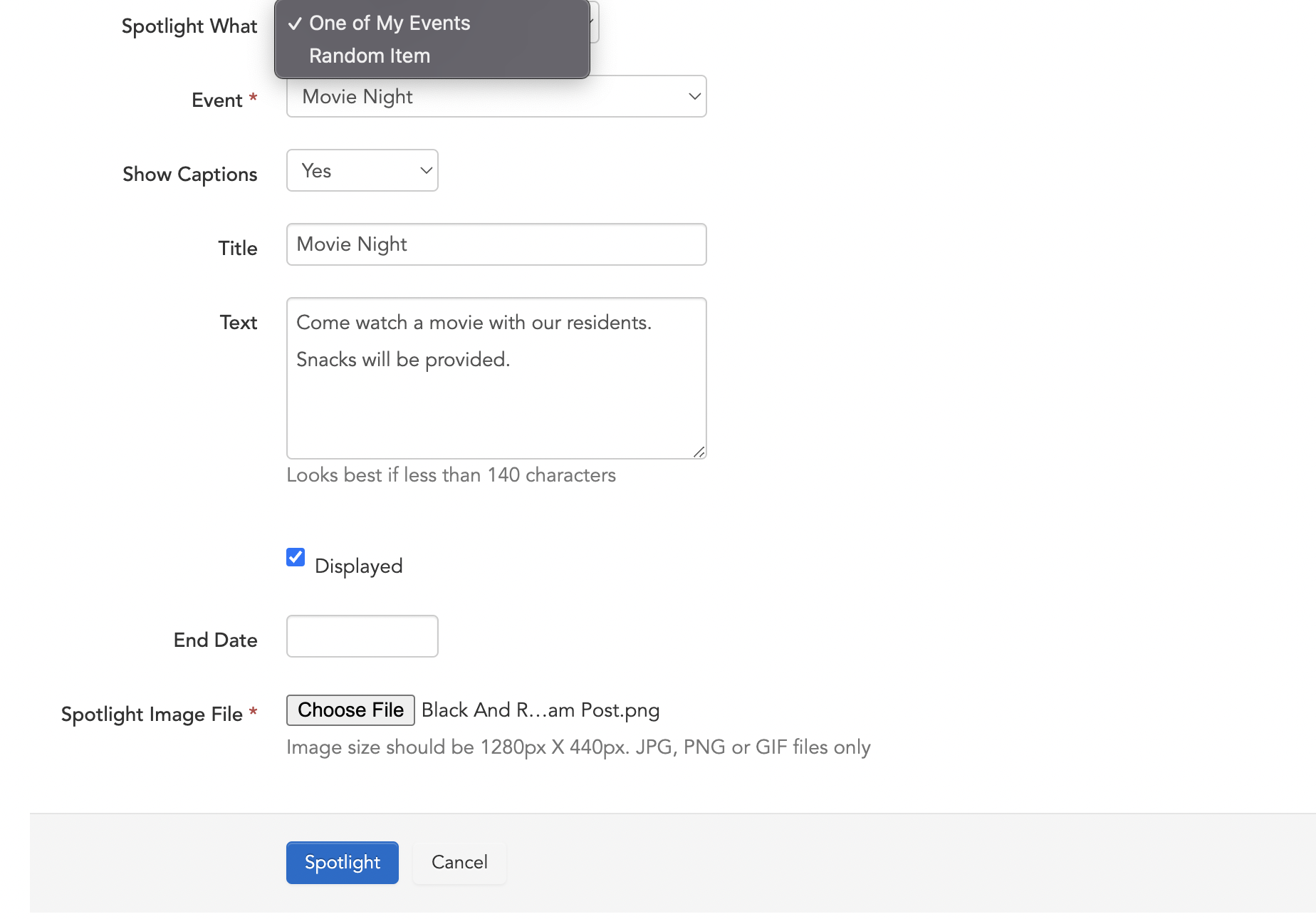Click the Title field label
The width and height of the screenshot is (1316, 919).
click(238, 249)
